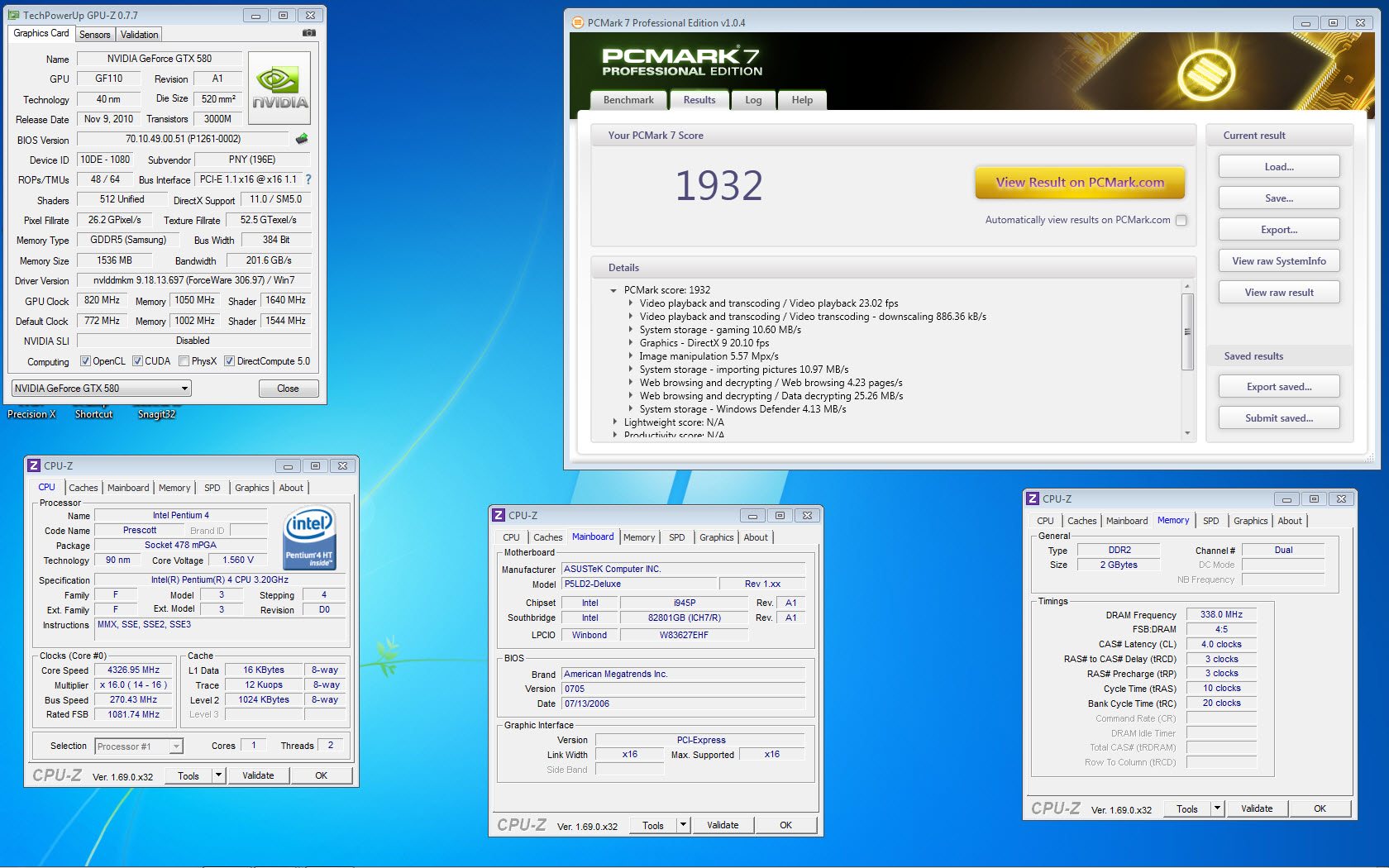Click details scrollbar up arrow
Screen dimensions: 1389x868
(x=1187, y=286)
